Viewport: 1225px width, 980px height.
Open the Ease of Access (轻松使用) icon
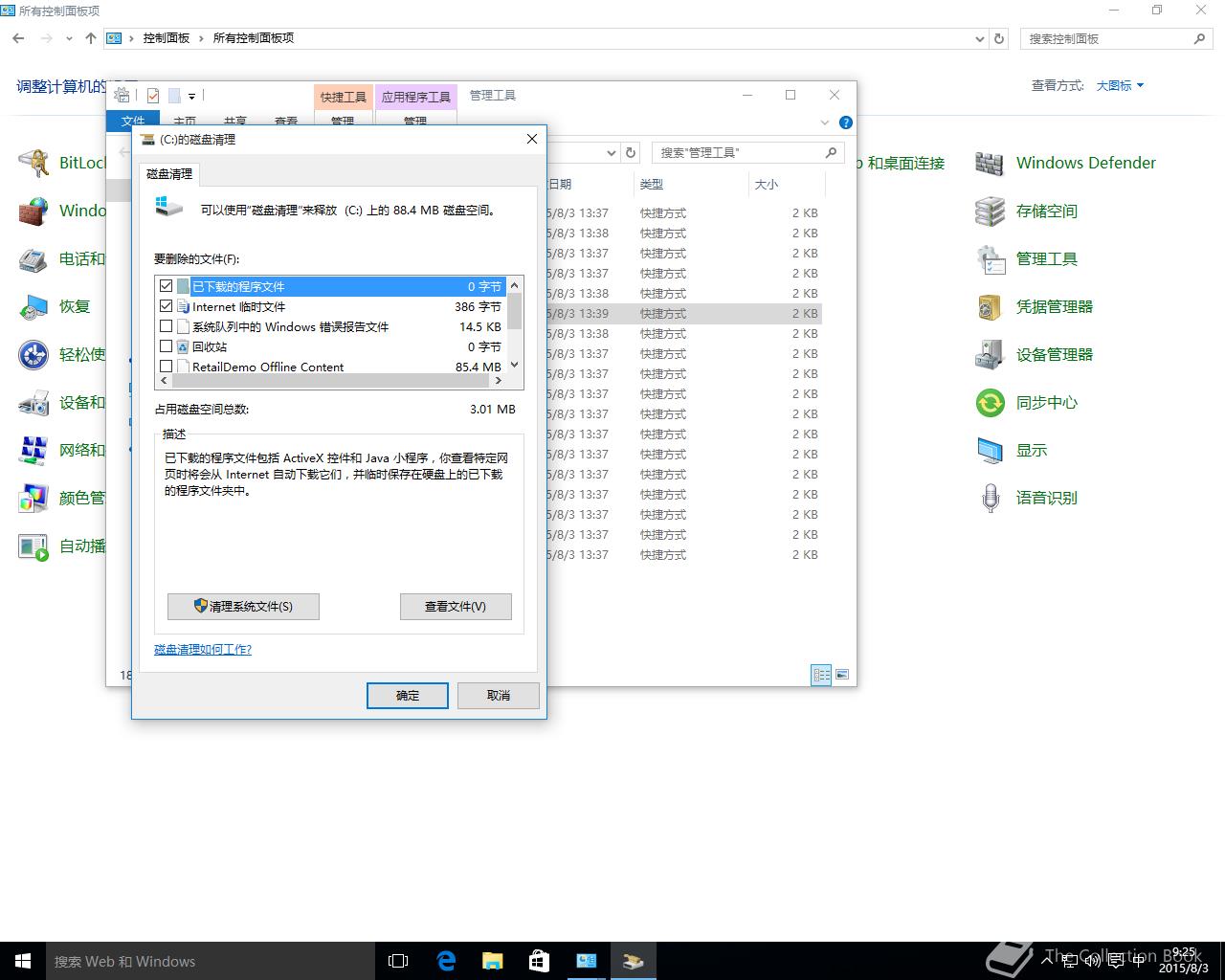tap(33, 354)
